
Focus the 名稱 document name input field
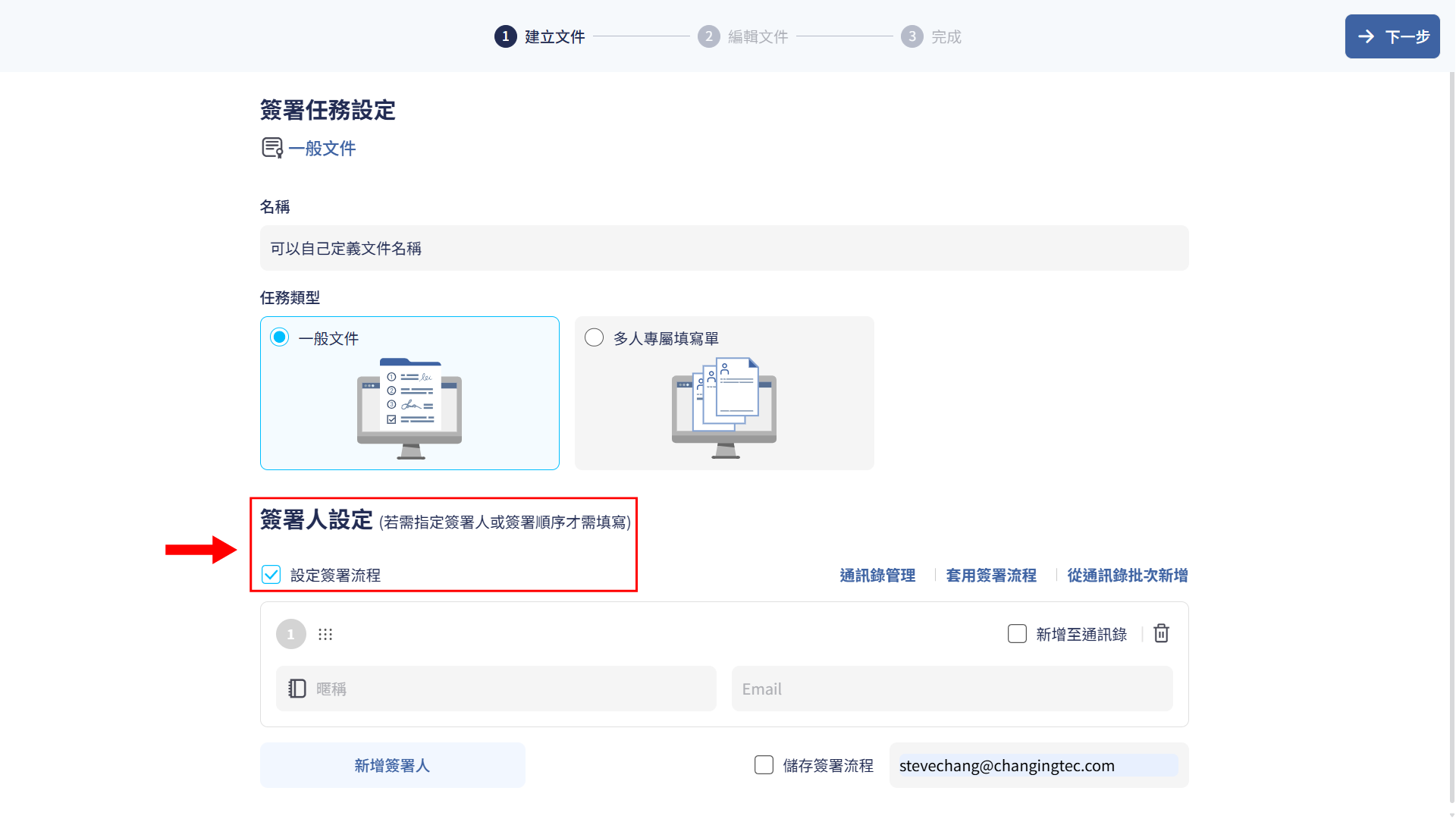[x=724, y=248]
